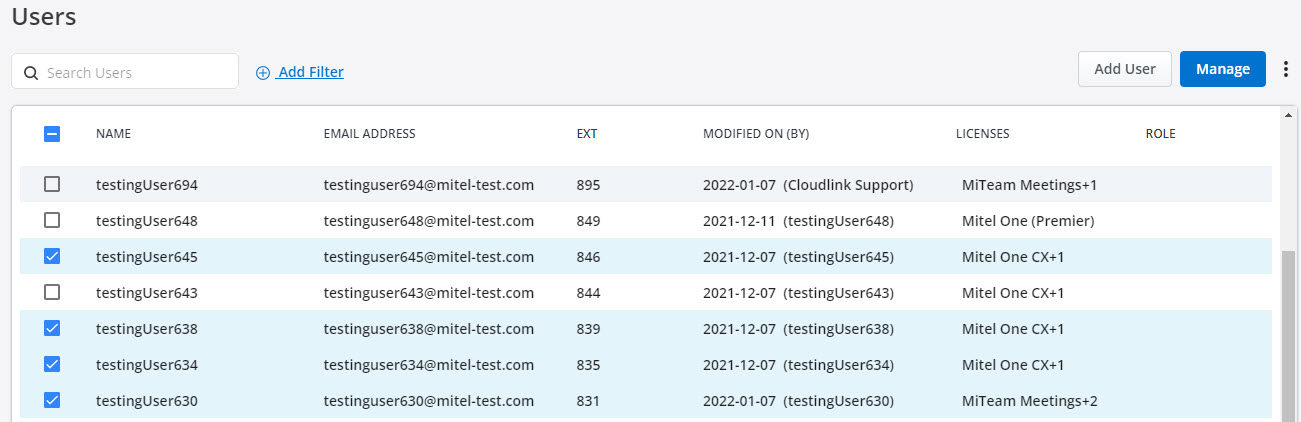Click the scrollbar up arrow

(x=1286, y=114)
